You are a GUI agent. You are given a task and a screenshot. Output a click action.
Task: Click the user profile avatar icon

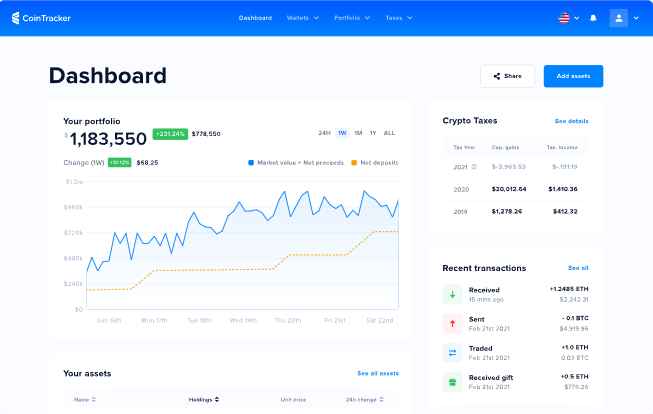[618, 18]
